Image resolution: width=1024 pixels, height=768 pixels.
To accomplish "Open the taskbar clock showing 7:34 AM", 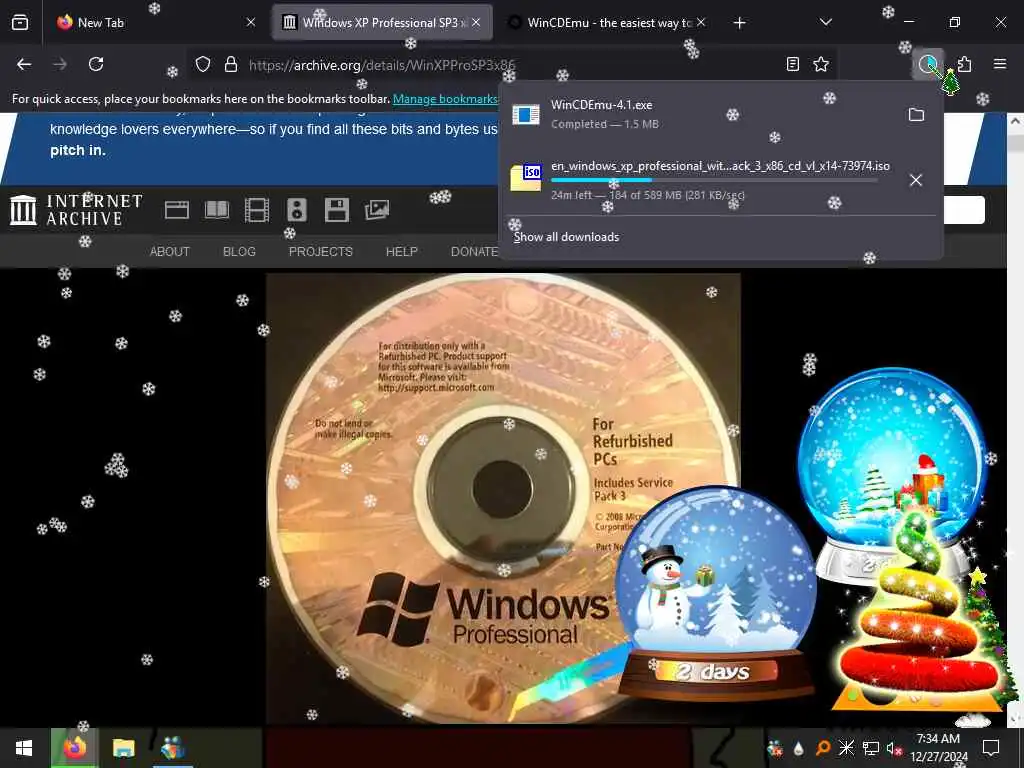I will point(938,748).
